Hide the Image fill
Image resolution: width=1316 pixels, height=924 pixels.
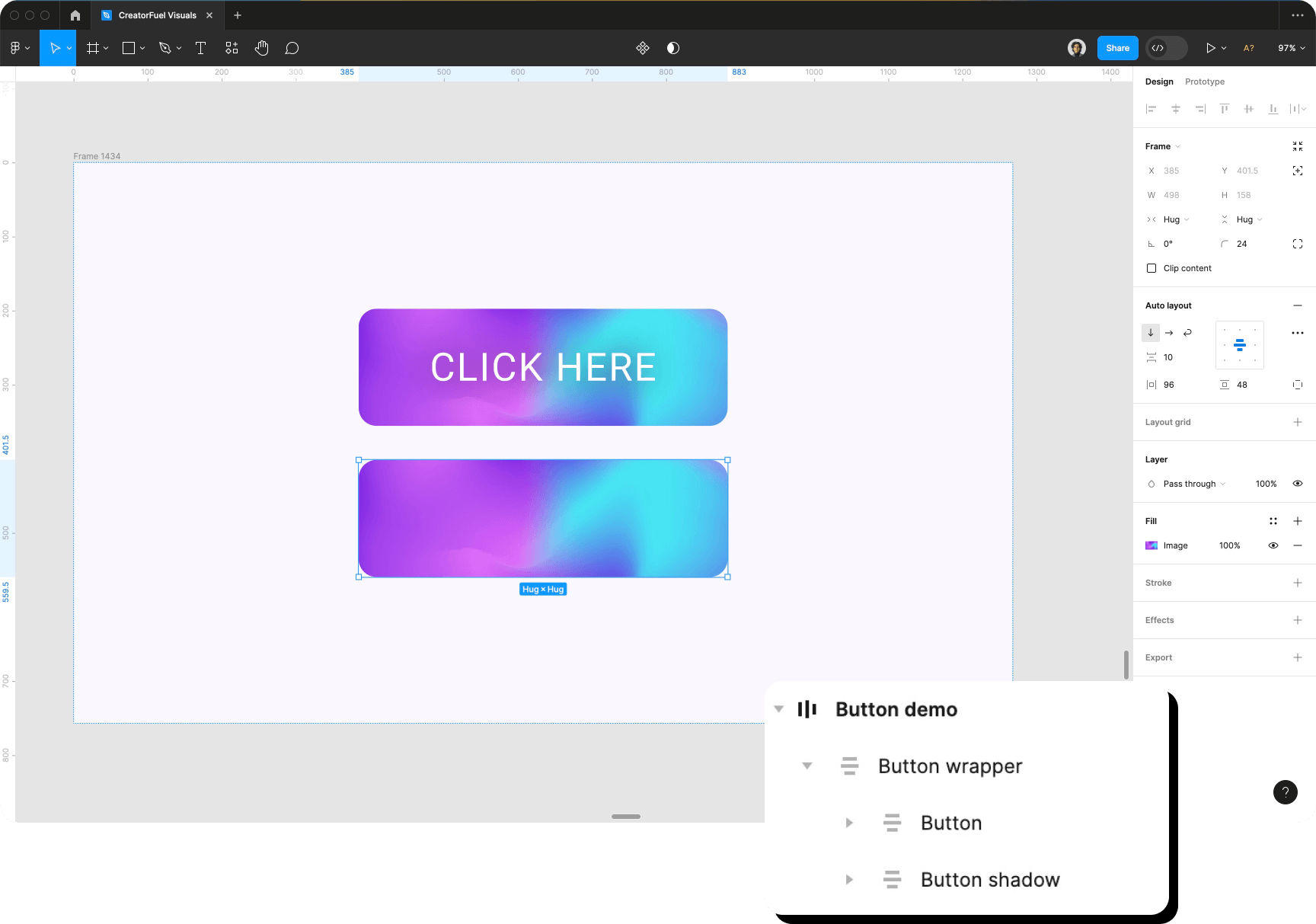[1274, 545]
